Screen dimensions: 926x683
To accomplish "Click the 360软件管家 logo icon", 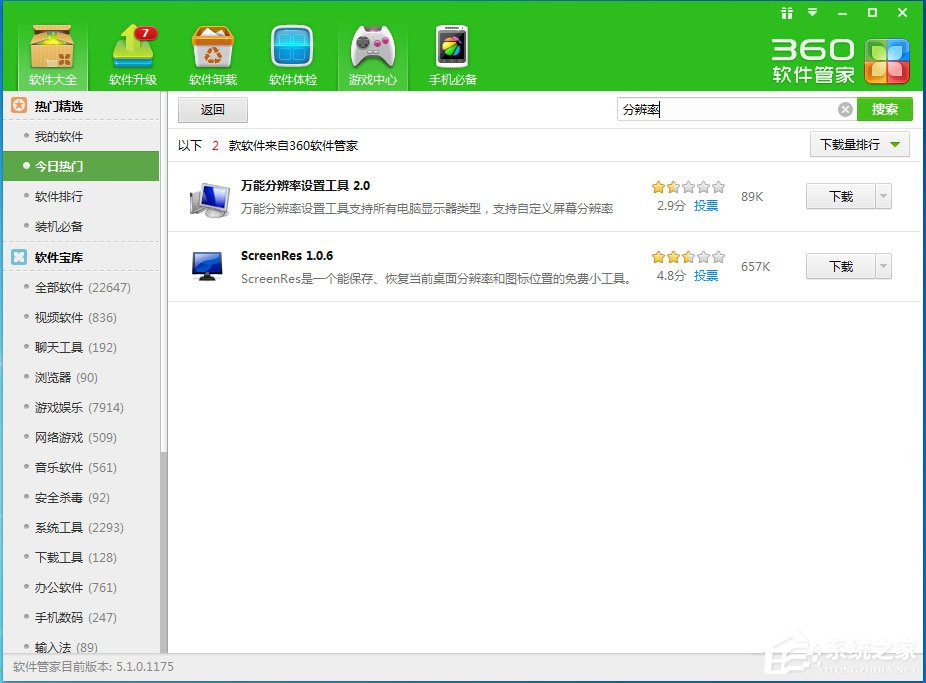I will point(888,60).
